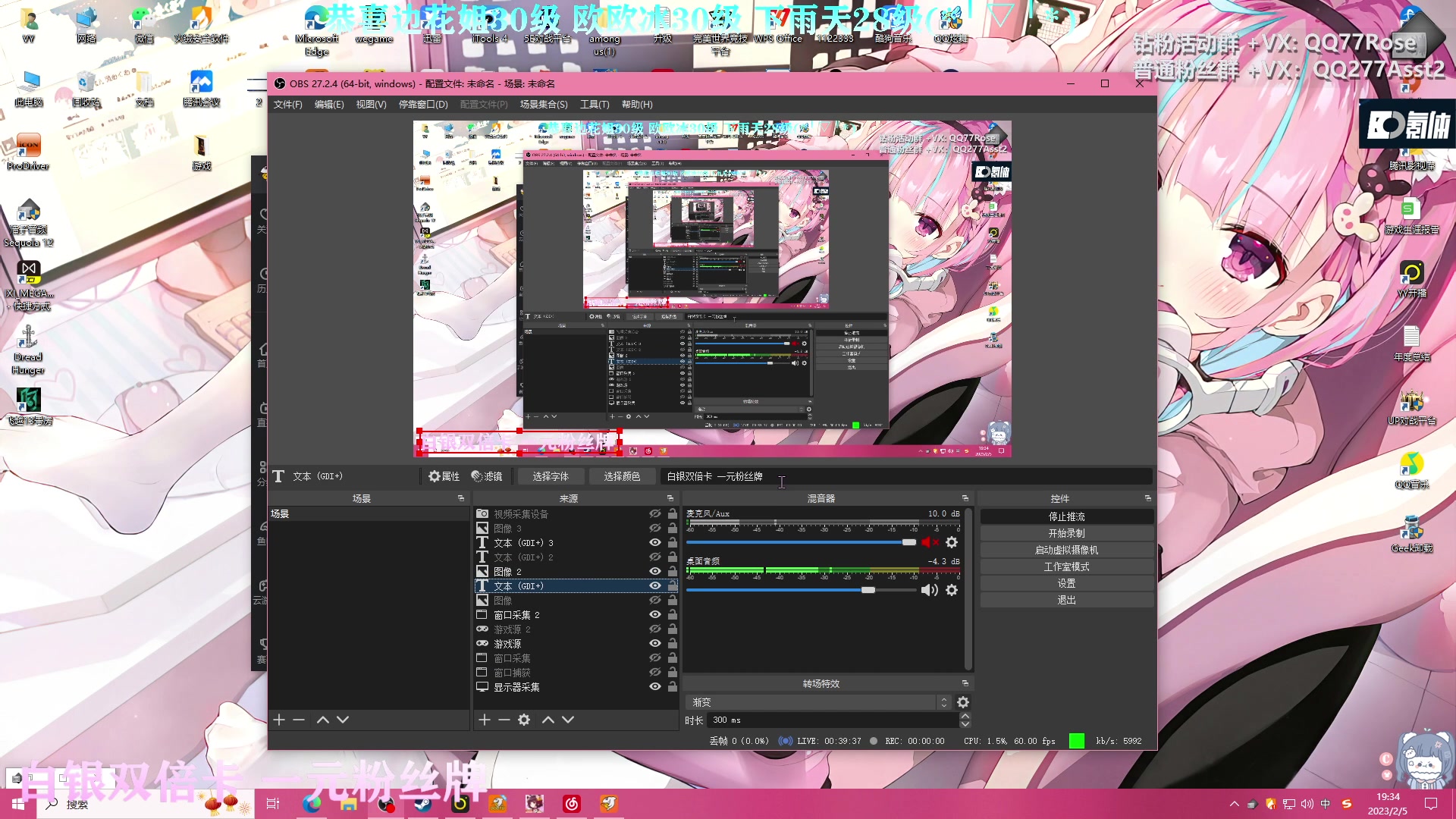Move selected source up in the sources list
The image size is (1456, 819).
[548, 720]
